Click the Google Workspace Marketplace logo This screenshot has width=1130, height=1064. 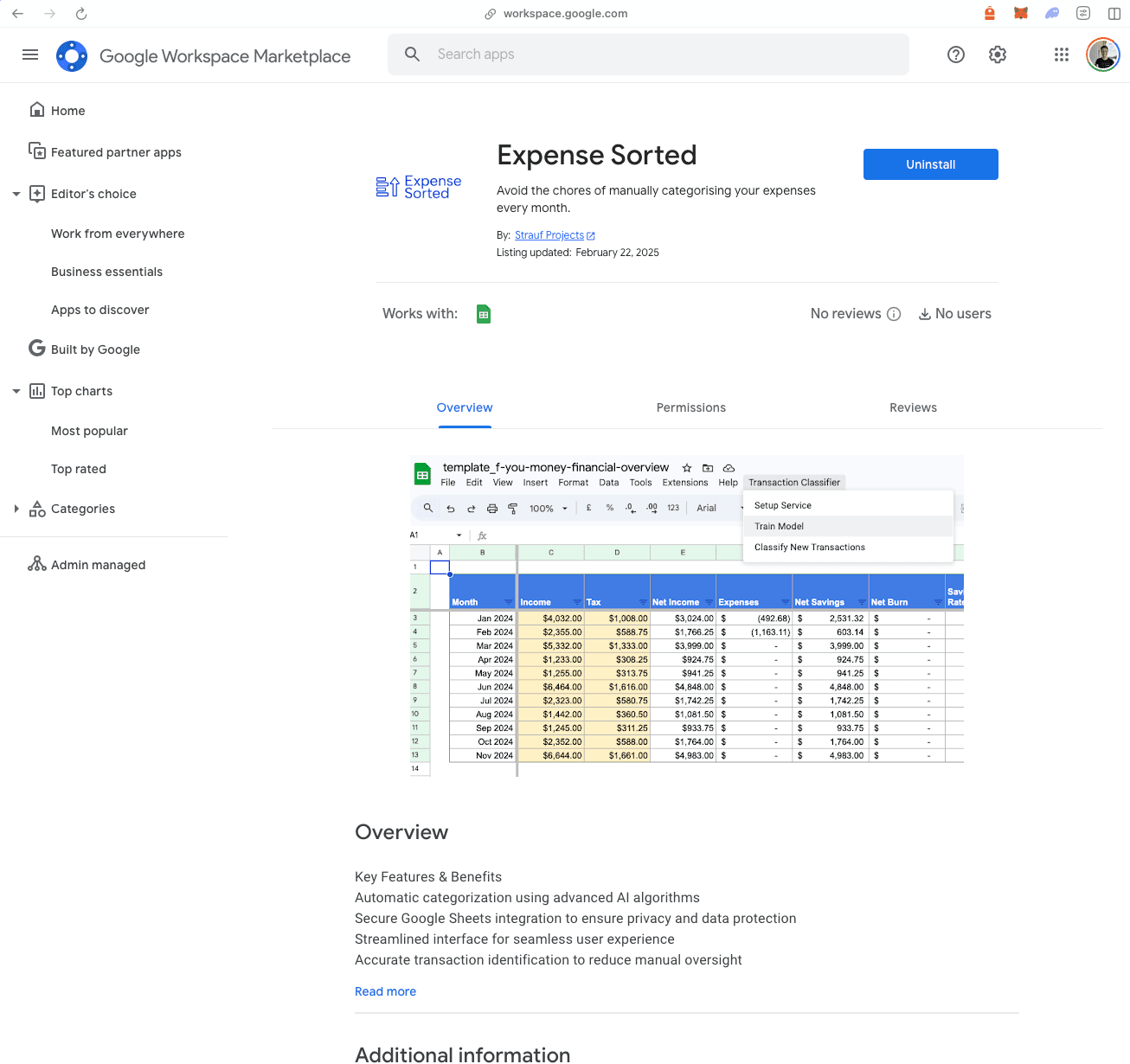click(72, 56)
